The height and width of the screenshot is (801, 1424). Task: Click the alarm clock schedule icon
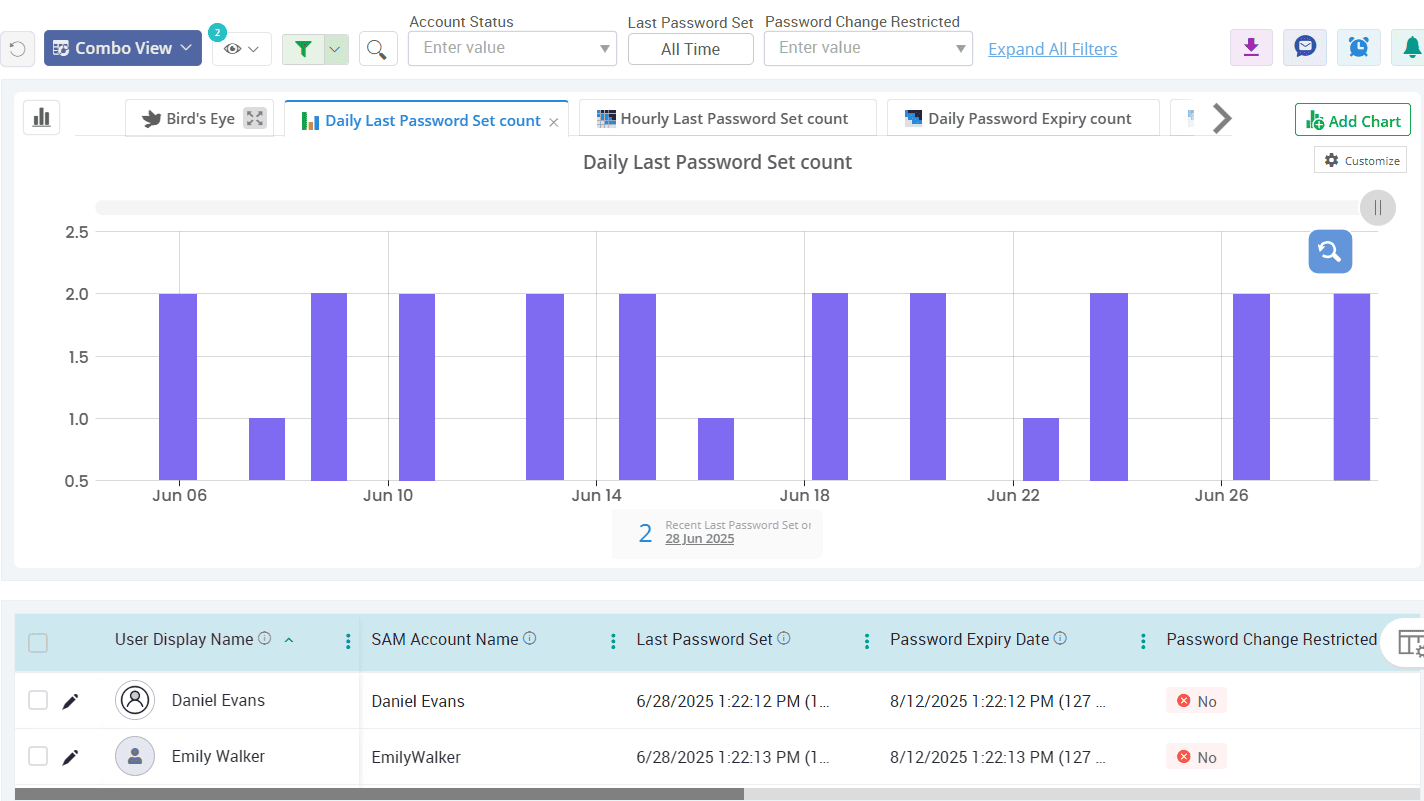pos(1358,47)
